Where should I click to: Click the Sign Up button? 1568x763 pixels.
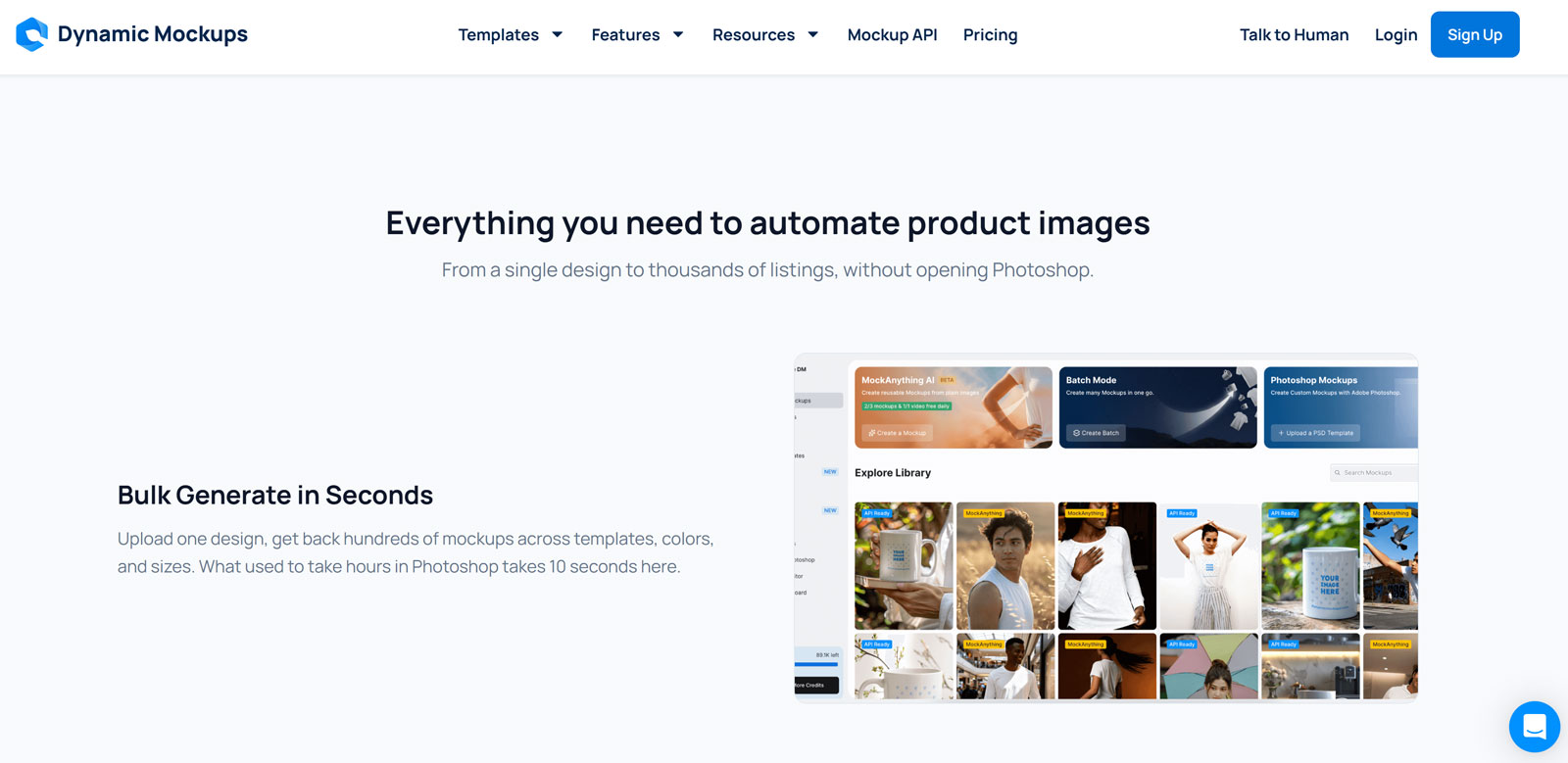tap(1475, 34)
